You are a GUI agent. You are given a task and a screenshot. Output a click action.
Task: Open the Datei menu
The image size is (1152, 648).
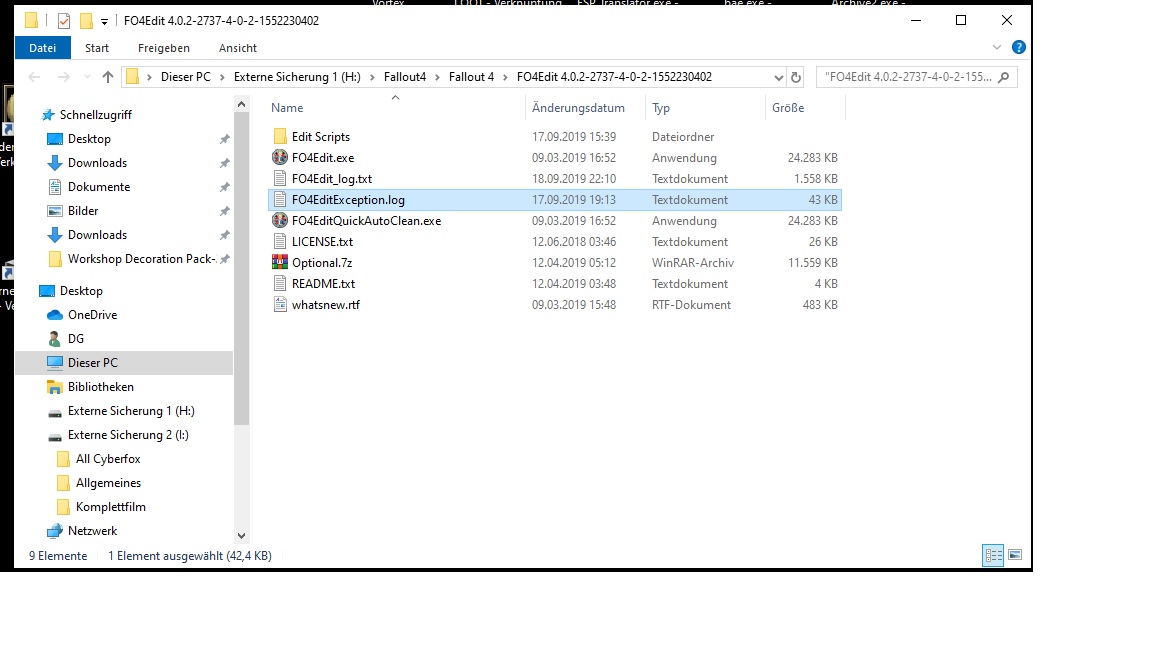(x=43, y=47)
